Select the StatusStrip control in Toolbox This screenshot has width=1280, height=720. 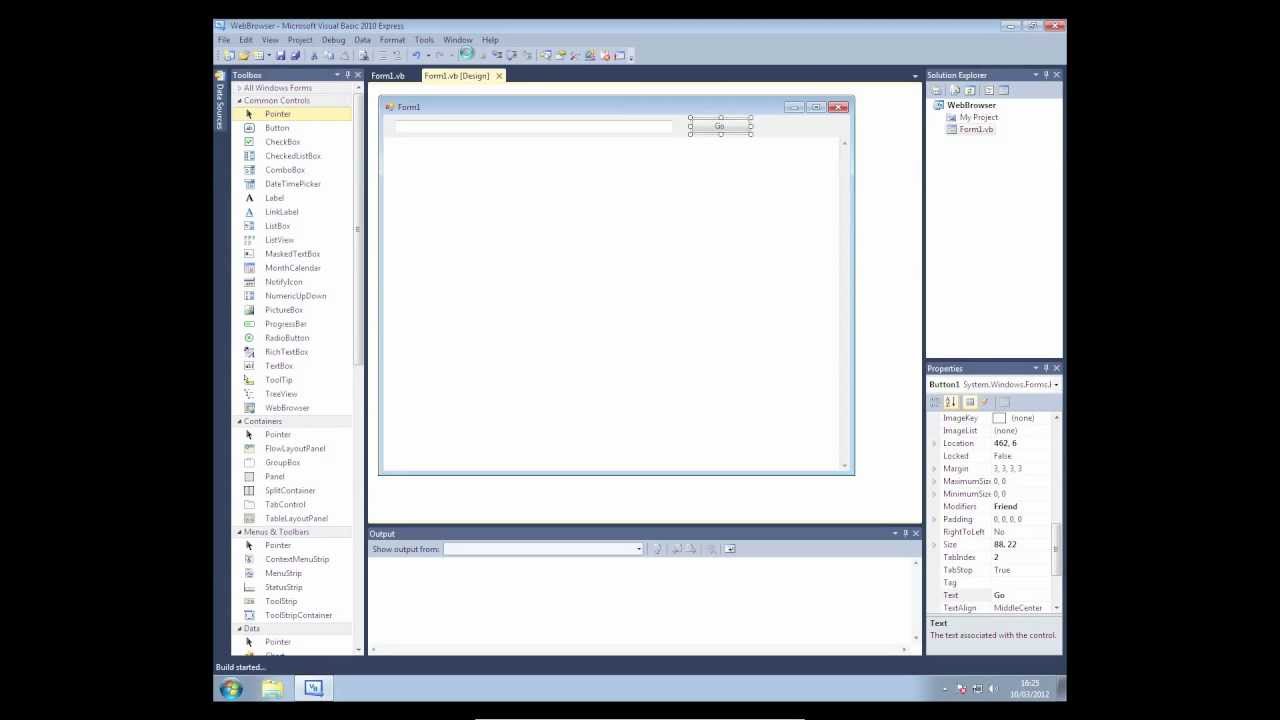pos(283,587)
